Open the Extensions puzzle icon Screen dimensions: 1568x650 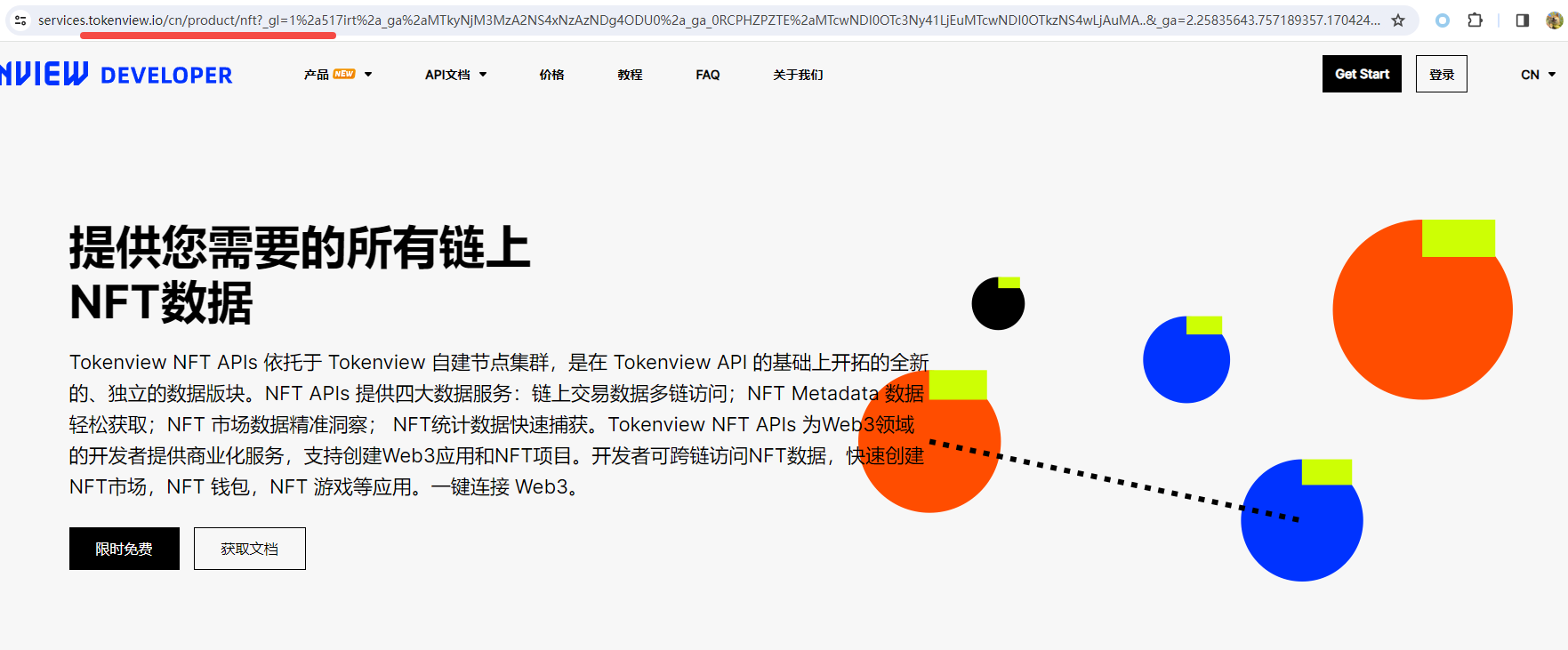click(1475, 20)
